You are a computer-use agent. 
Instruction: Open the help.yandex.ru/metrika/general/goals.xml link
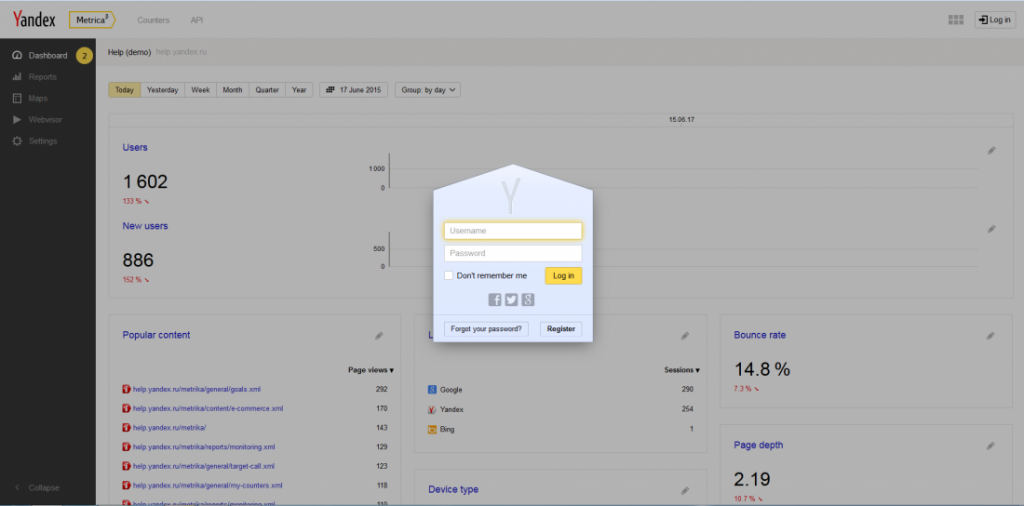coord(197,389)
